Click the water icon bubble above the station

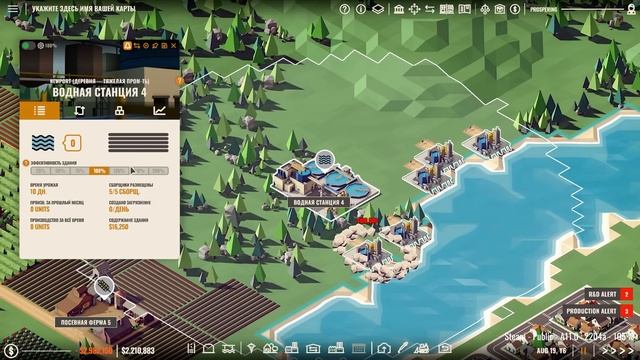click(324, 160)
